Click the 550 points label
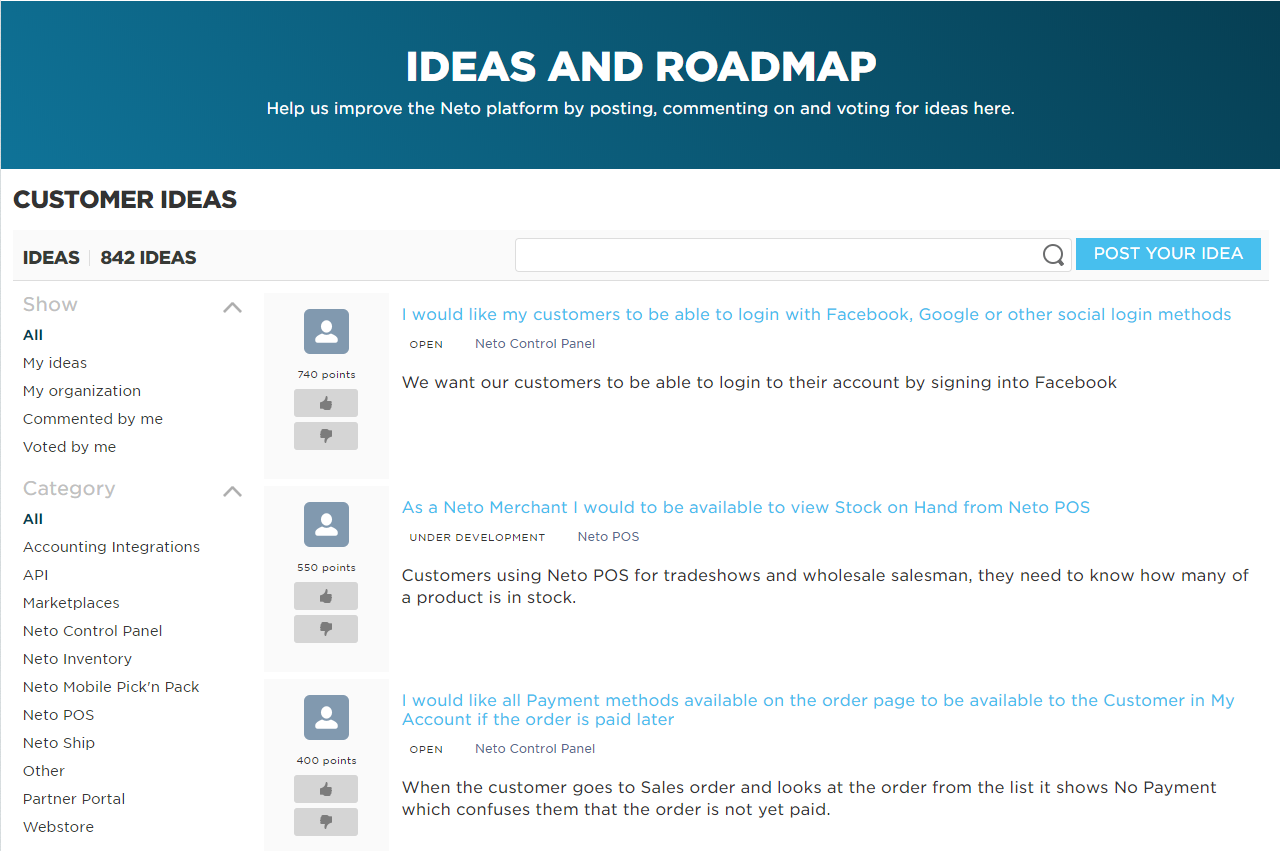The image size is (1280, 851). [326, 568]
